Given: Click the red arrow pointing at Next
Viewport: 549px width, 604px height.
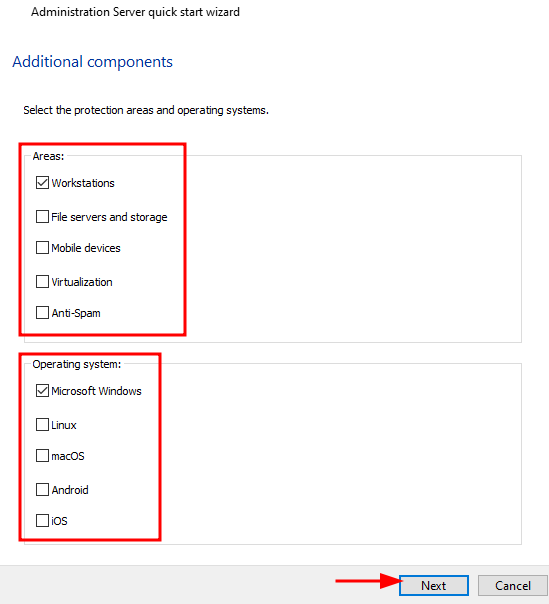Looking at the screenshot, I should 368,581.
